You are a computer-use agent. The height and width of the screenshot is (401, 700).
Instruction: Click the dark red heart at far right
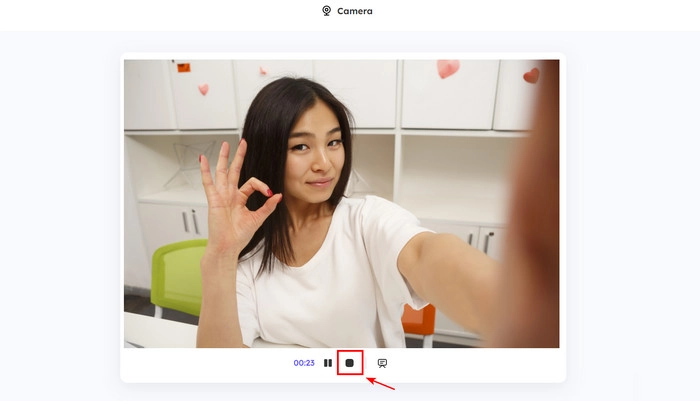tap(531, 75)
